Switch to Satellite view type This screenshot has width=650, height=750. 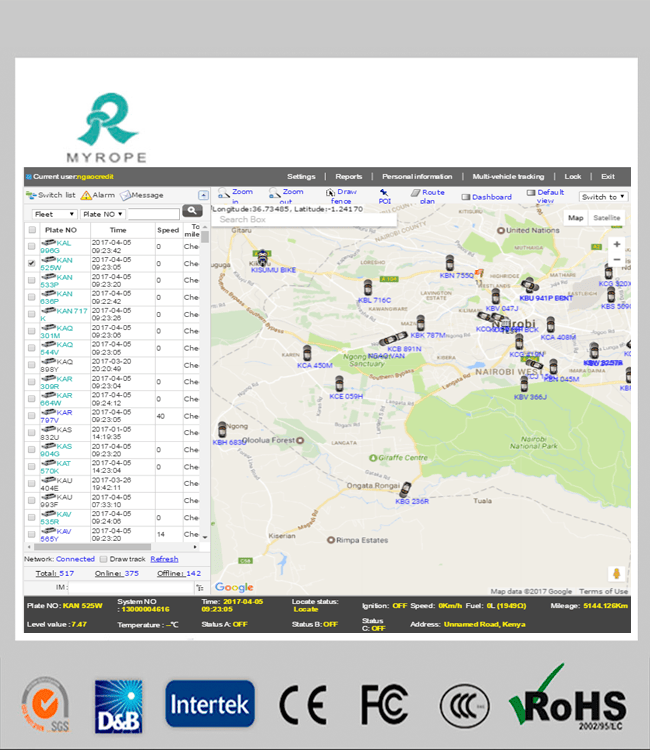606,218
